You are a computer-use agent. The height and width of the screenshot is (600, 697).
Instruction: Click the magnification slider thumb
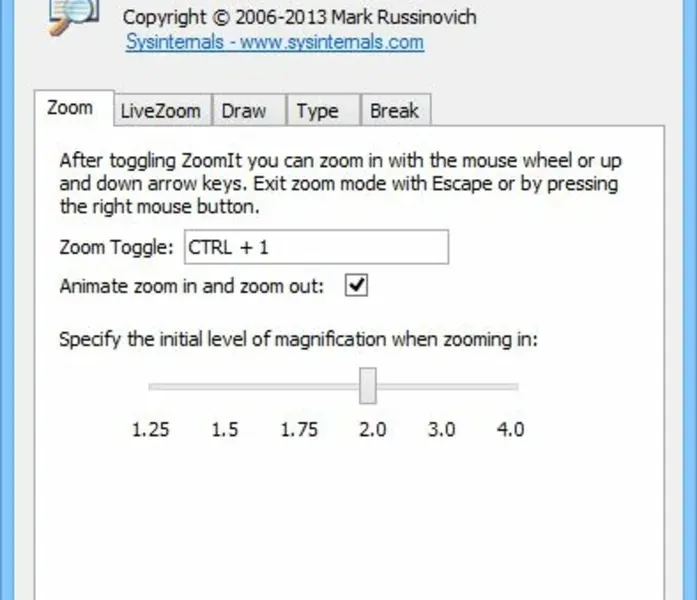click(368, 386)
